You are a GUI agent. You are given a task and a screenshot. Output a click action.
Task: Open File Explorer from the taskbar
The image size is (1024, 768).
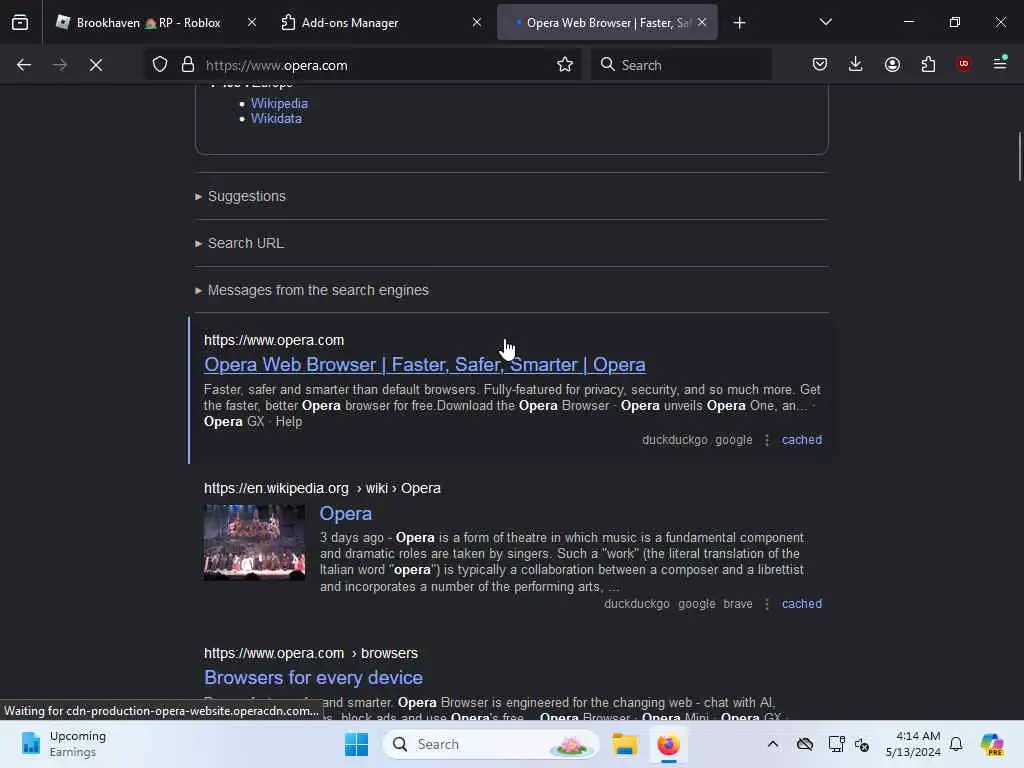tap(624, 744)
